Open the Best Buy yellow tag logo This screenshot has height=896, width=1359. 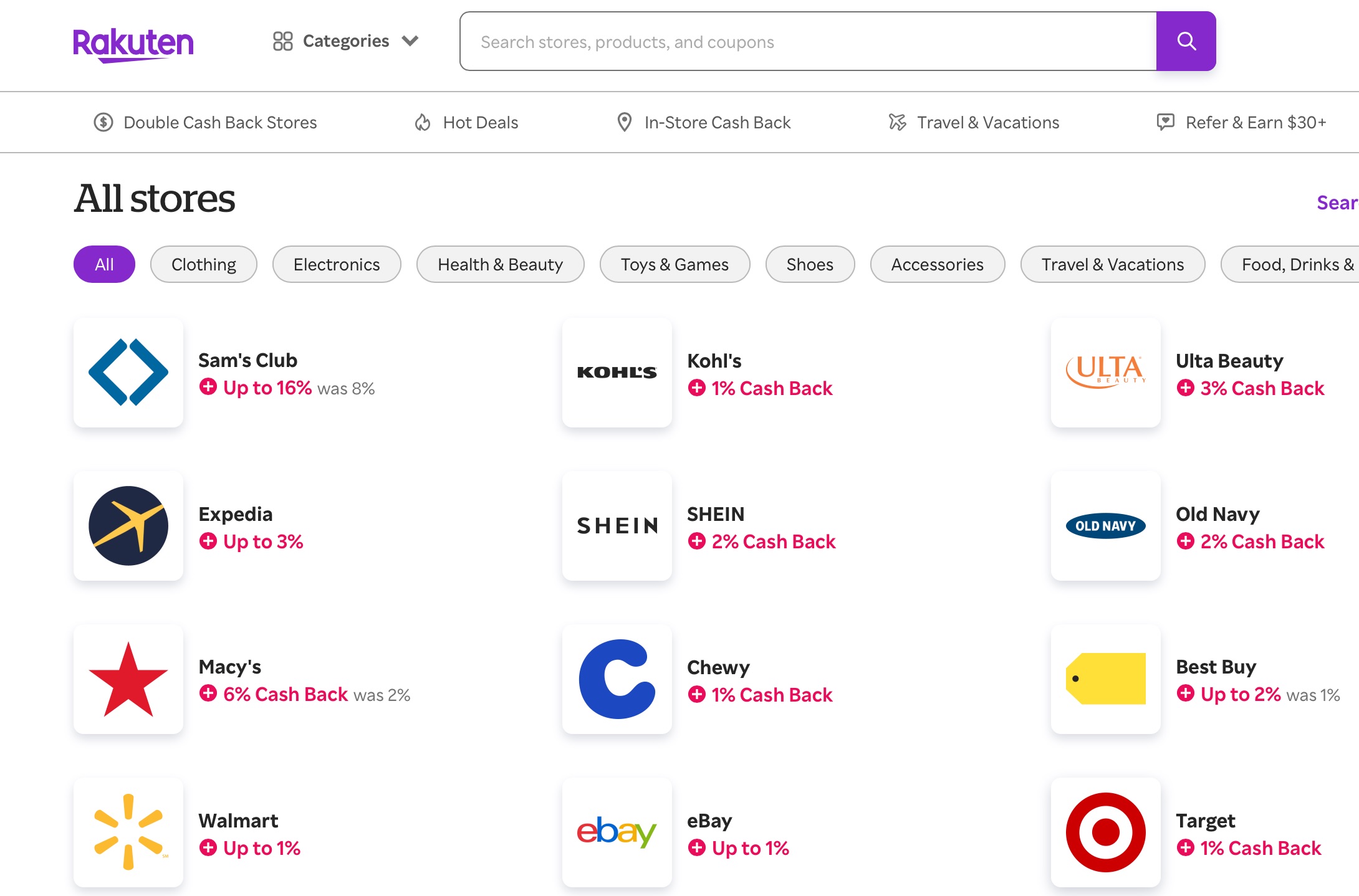coord(1106,679)
